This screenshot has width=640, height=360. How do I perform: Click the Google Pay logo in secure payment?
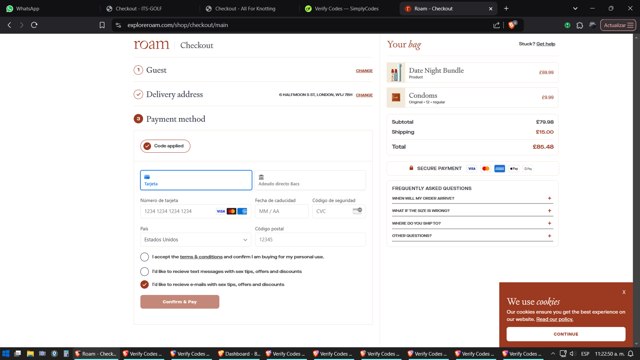(x=528, y=169)
